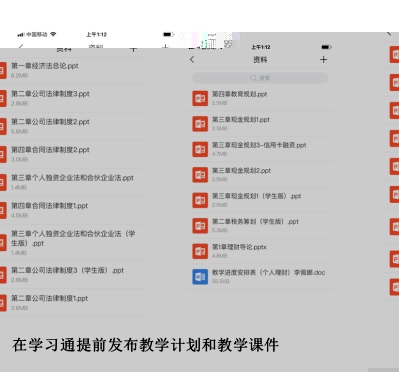
Task: Click battery icon in middle phone status bar
Action: tap(326, 47)
